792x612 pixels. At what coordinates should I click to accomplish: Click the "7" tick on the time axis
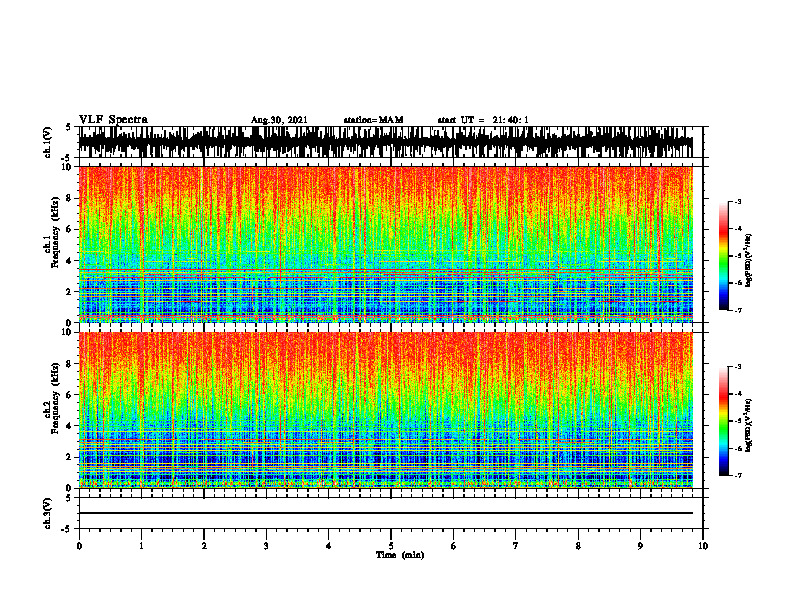pyautogui.click(x=516, y=546)
